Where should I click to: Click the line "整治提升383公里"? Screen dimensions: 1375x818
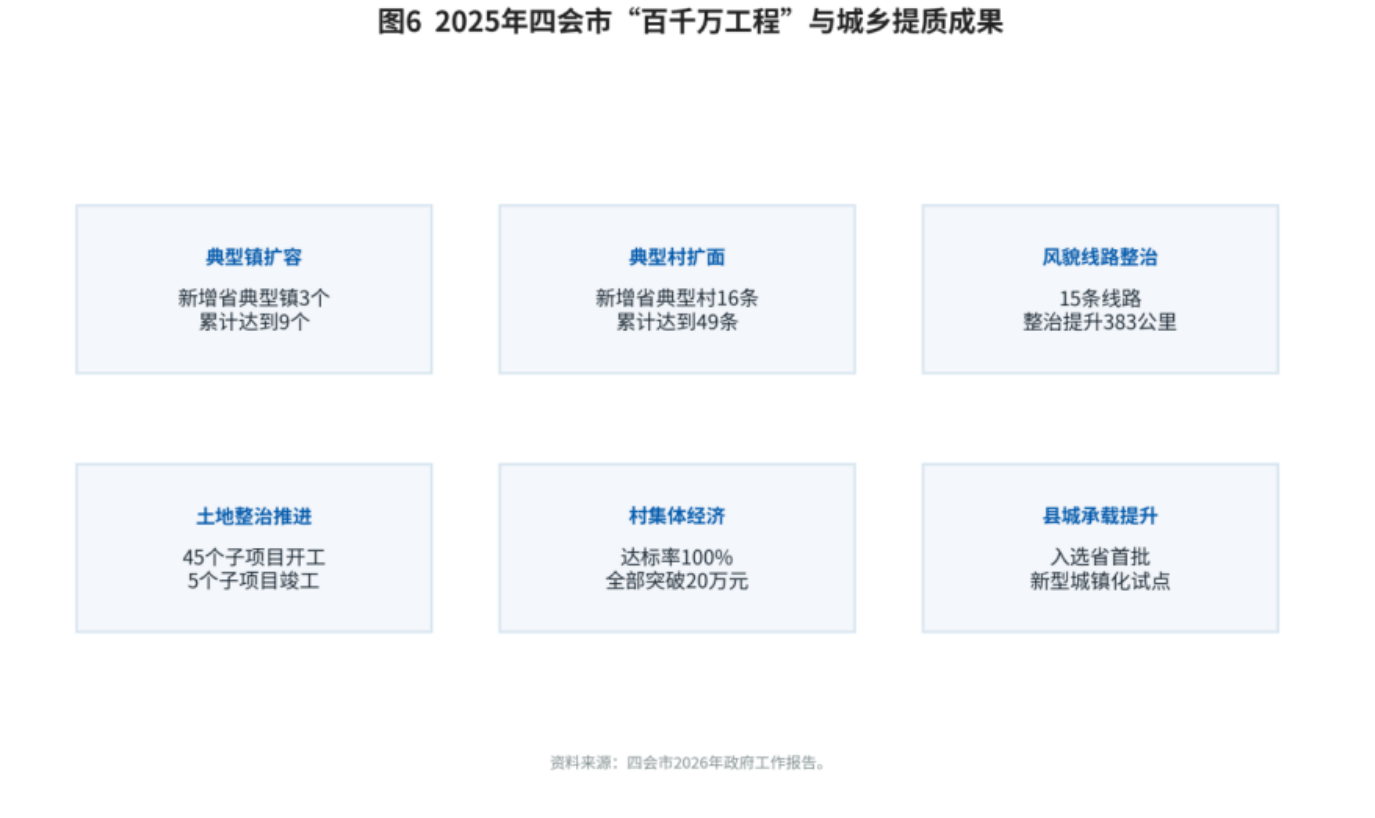[x=1100, y=322]
